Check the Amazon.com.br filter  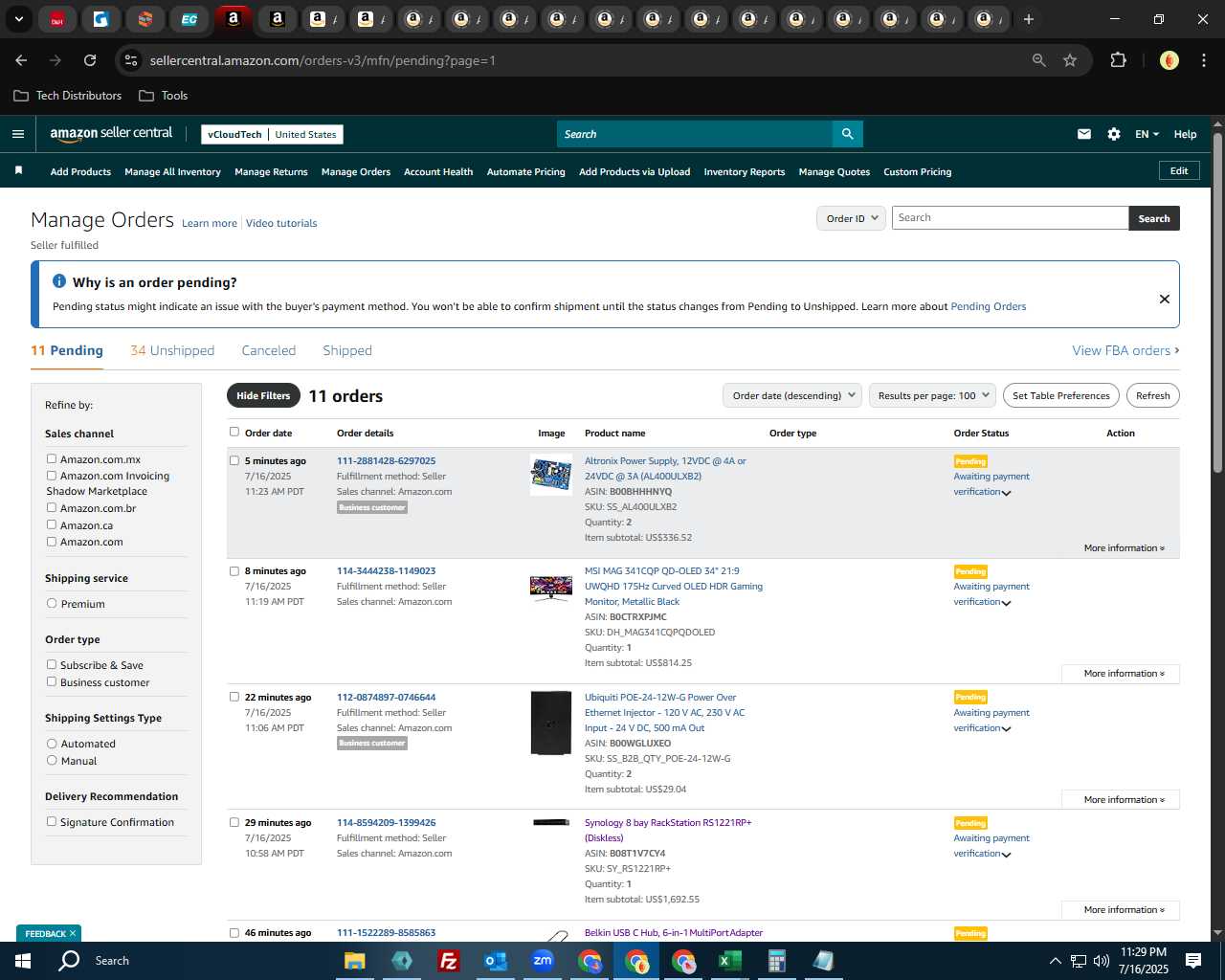52,508
